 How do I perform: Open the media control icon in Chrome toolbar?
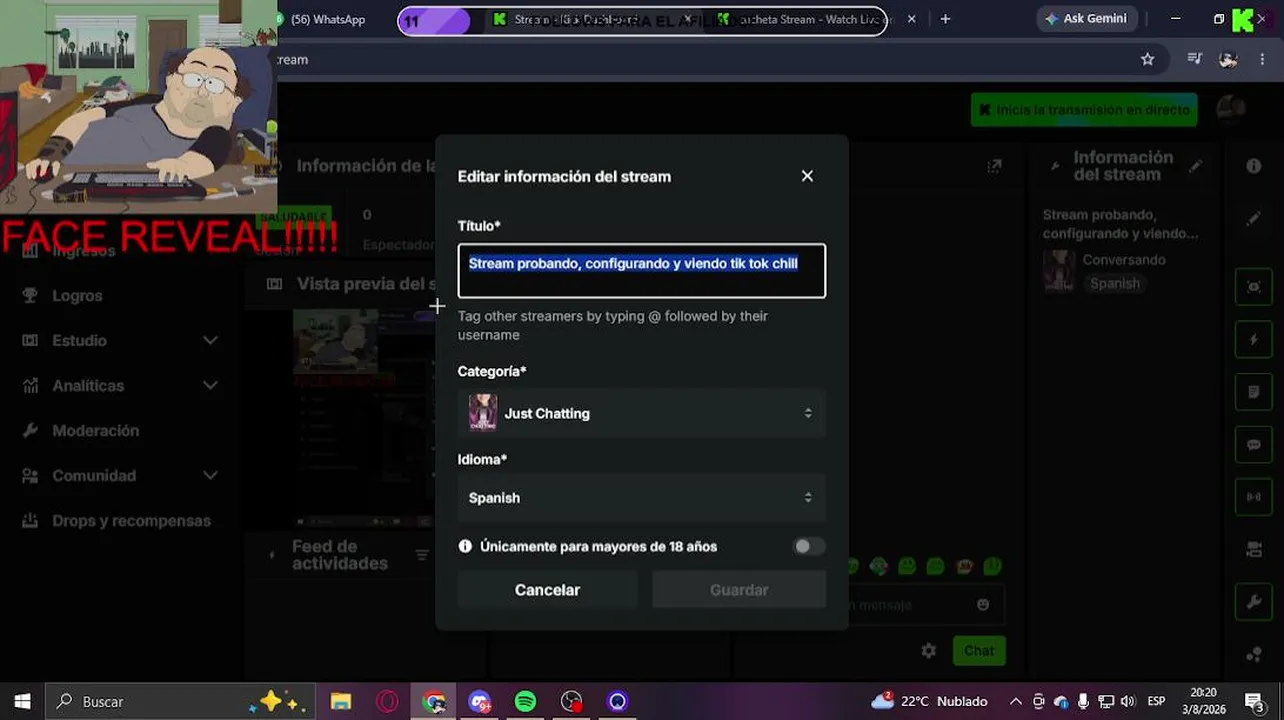(x=1194, y=59)
